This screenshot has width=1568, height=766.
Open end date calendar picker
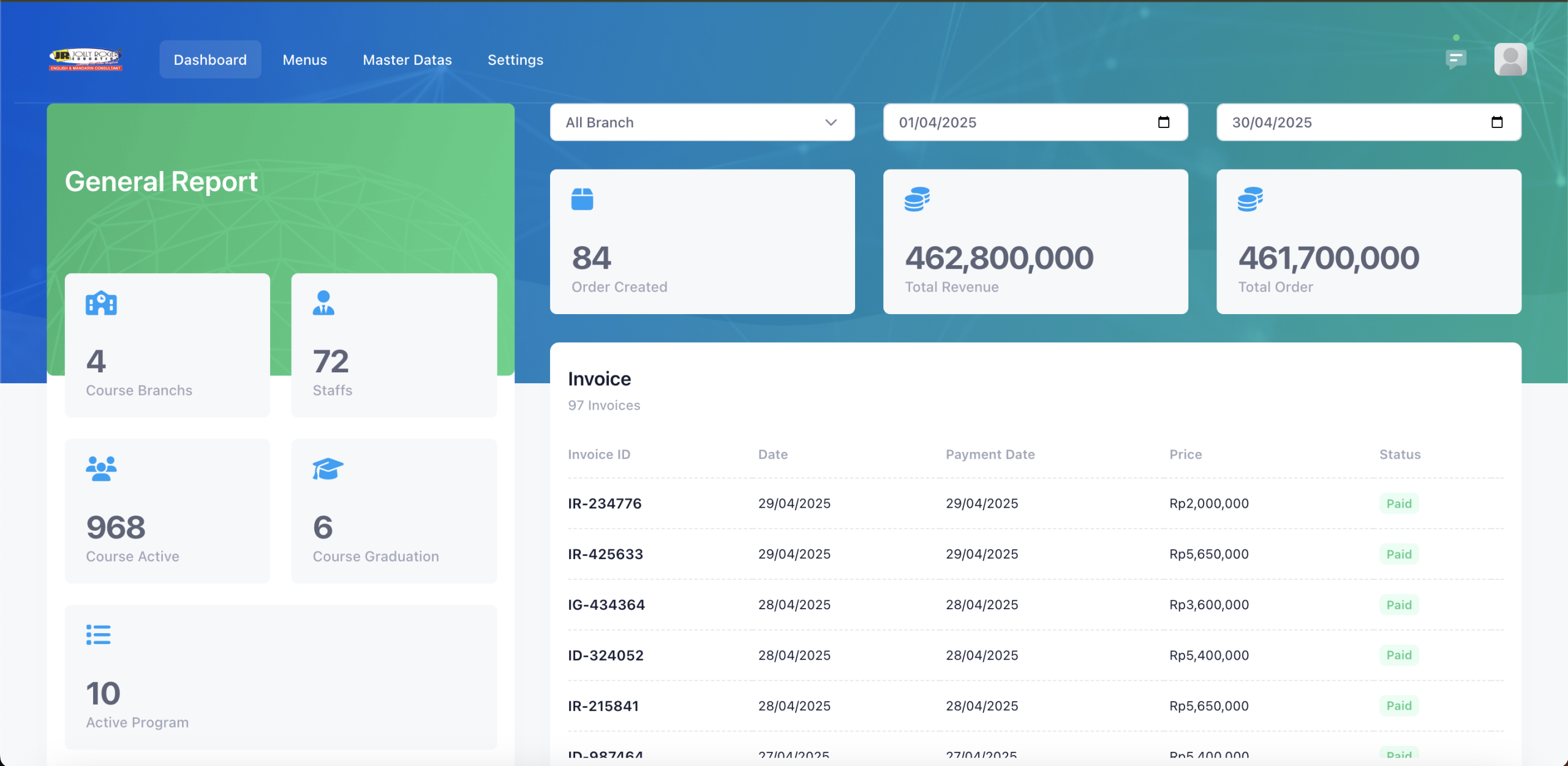(1497, 122)
